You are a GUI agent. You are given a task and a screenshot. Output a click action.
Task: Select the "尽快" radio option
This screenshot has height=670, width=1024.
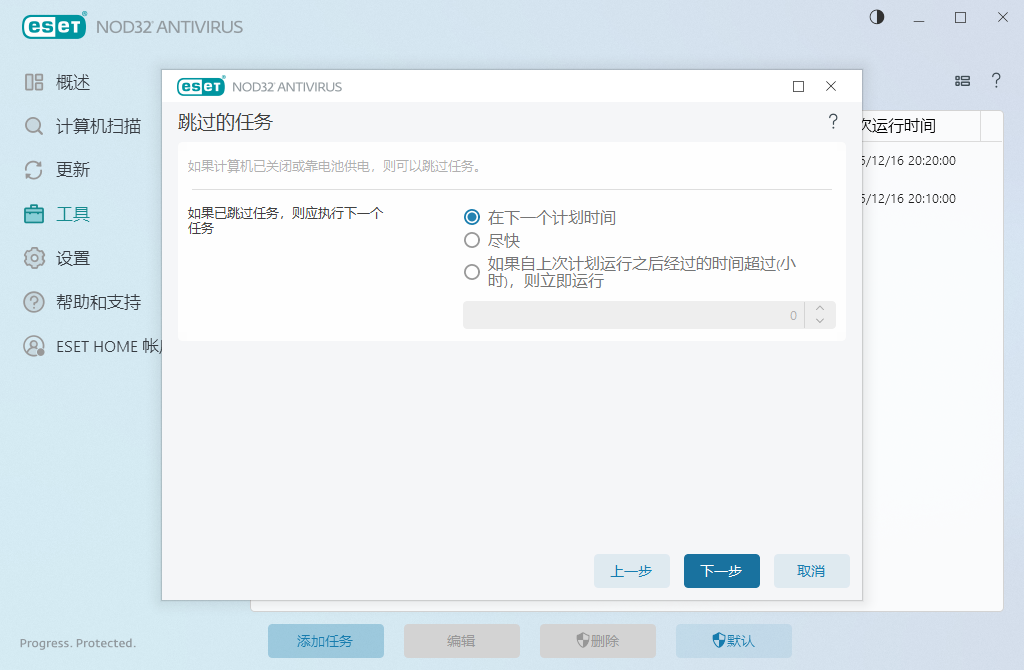point(472,240)
